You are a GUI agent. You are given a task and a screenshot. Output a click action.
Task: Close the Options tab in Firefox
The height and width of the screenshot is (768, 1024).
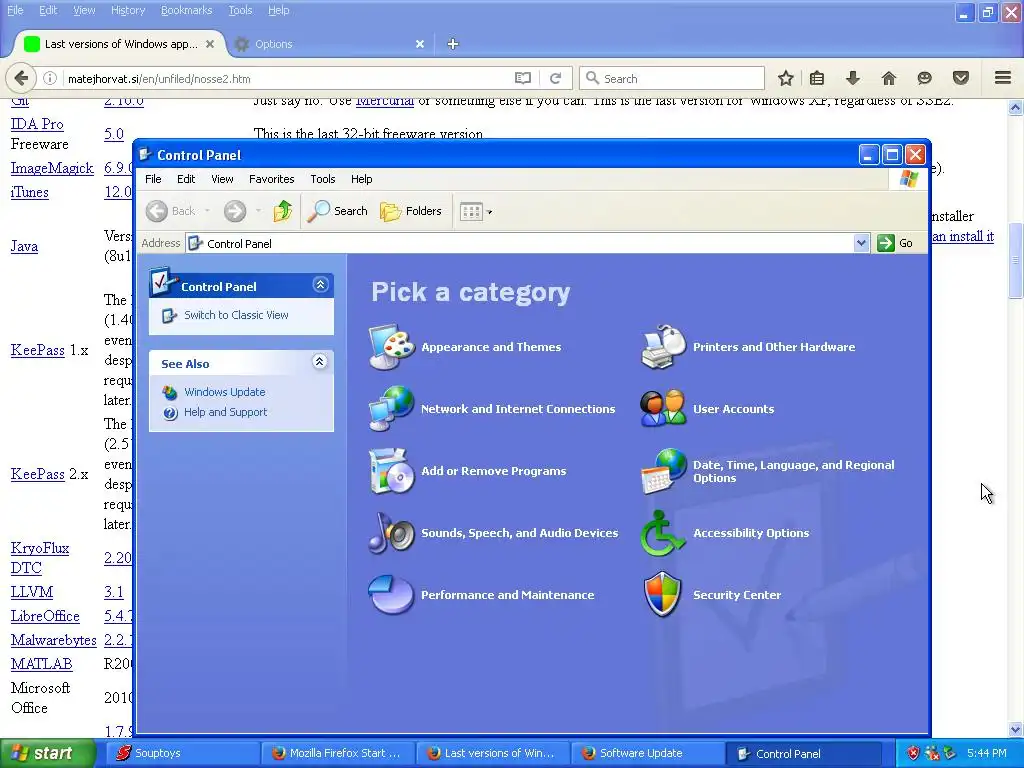420,44
